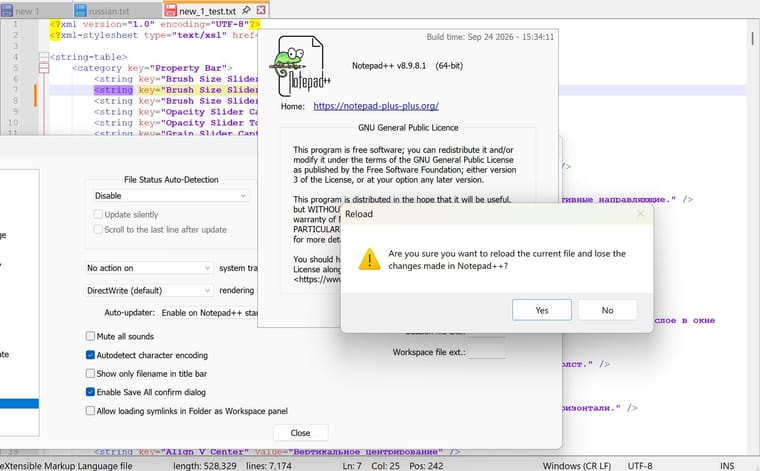
Task: Click the 'Build time: Sep 24 2026' text
Action: click(470, 37)
